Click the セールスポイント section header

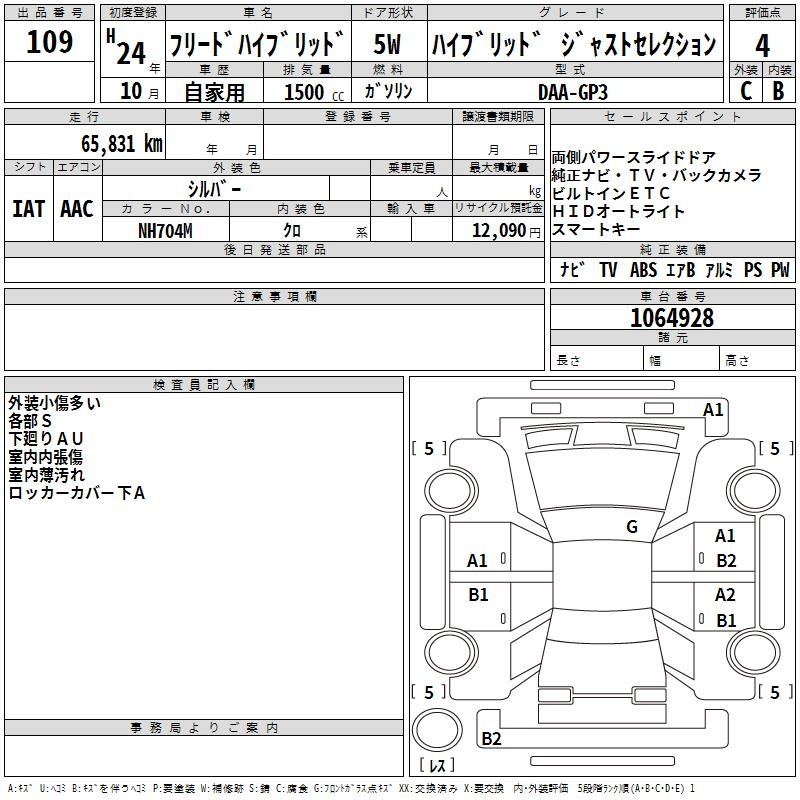[x=672, y=117]
